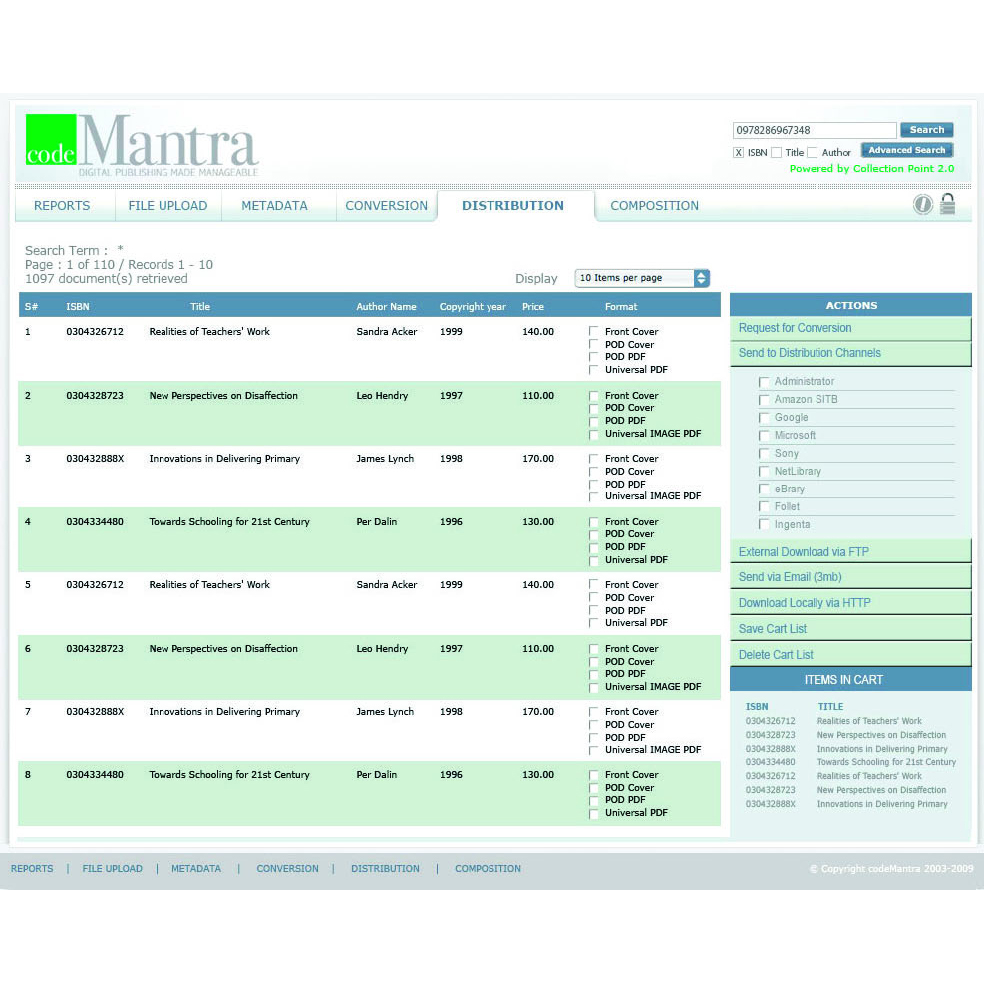
Task: Tick Universal IMAGE PDF for record 2
Action: click(x=593, y=434)
